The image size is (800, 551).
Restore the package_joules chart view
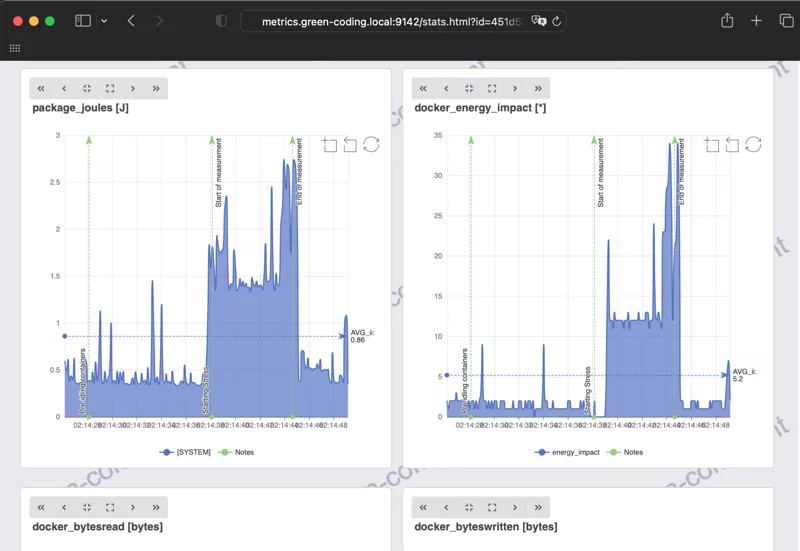[x=371, y=144]
